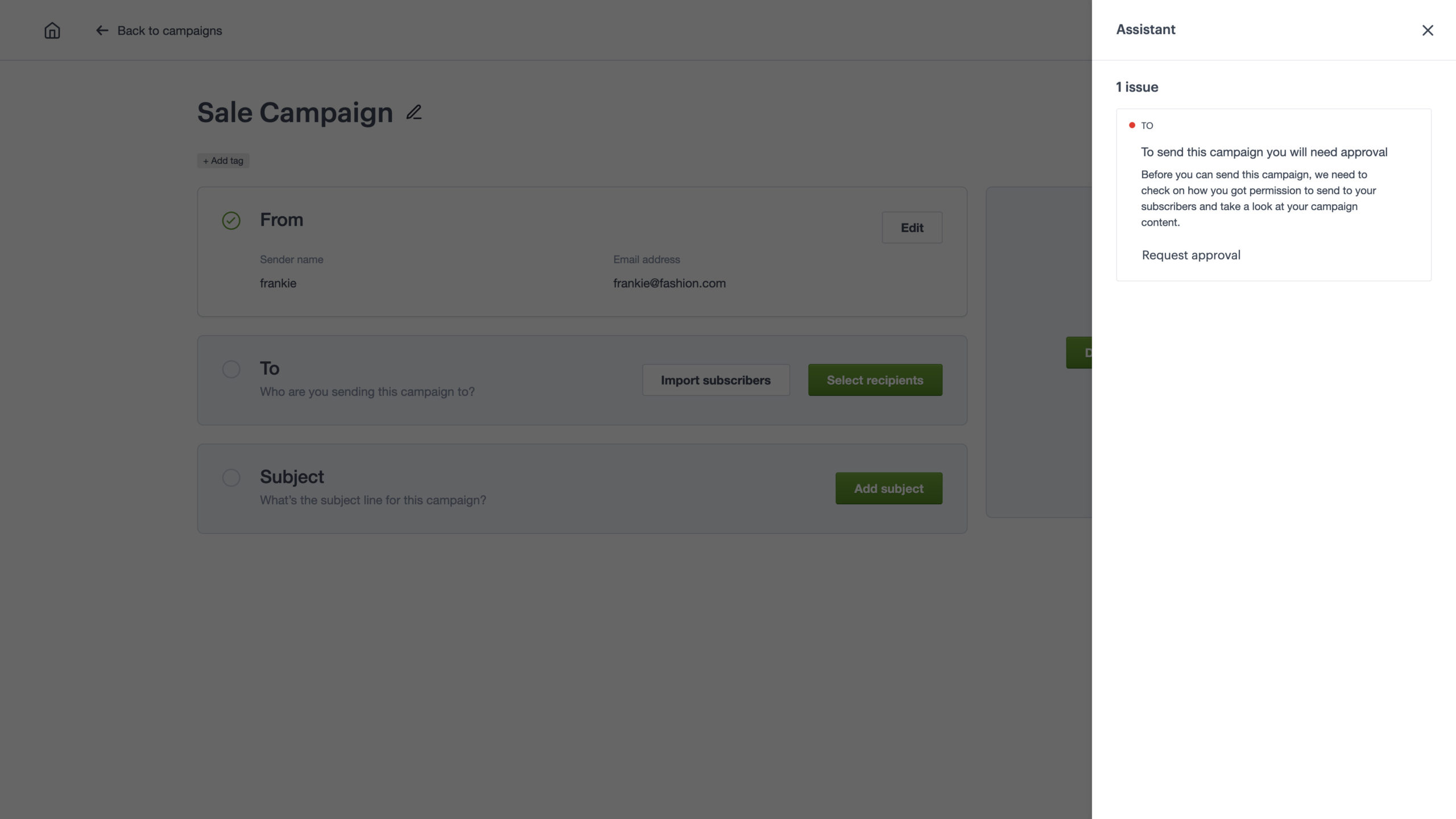This screenshot has width=1456, height=819.
Task: Click the back arrow icon
Action: tap(102, 30)
